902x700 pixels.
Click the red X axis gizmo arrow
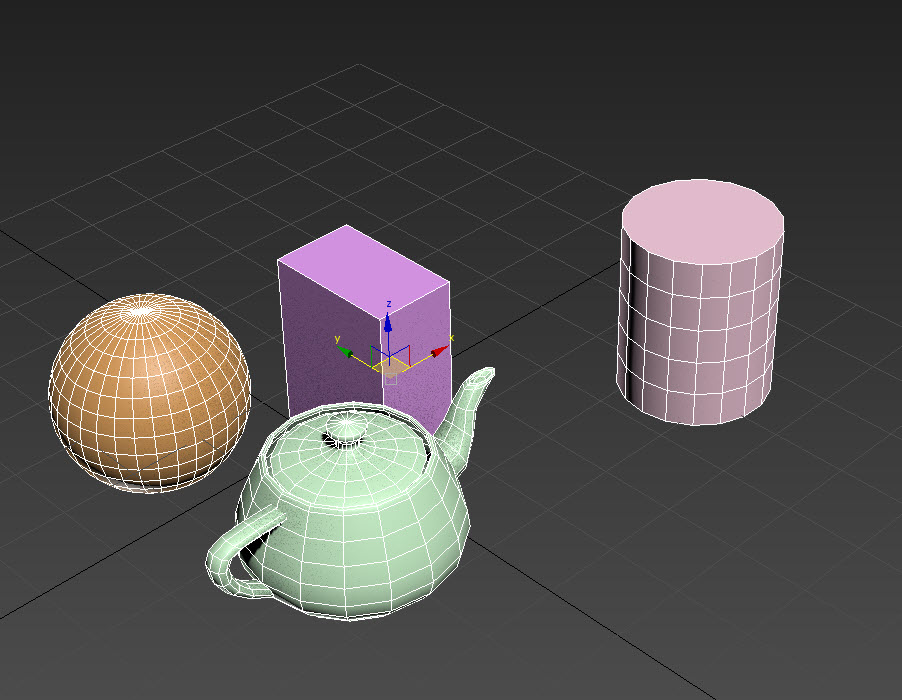439,351
